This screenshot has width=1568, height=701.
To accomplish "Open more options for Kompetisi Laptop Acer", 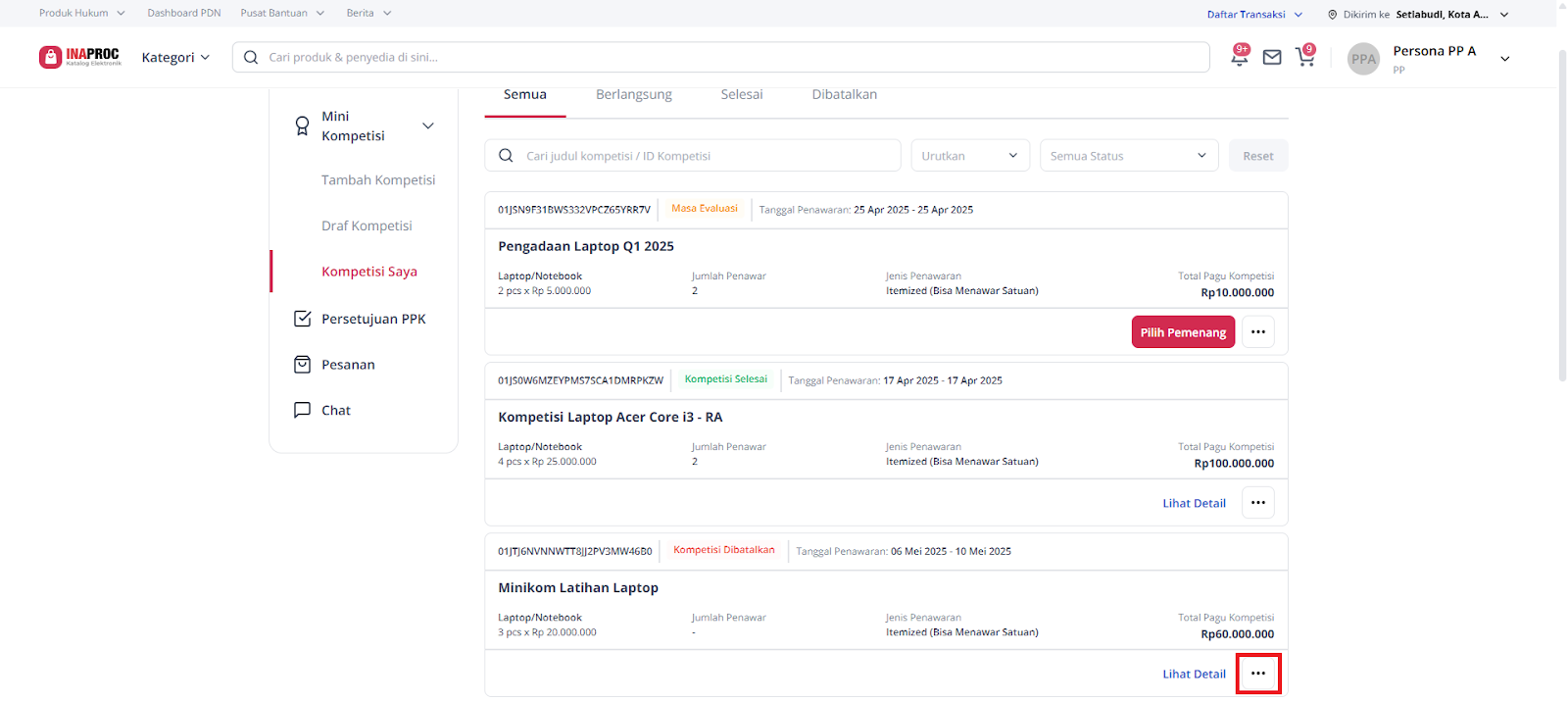I will coord(1257,503).
